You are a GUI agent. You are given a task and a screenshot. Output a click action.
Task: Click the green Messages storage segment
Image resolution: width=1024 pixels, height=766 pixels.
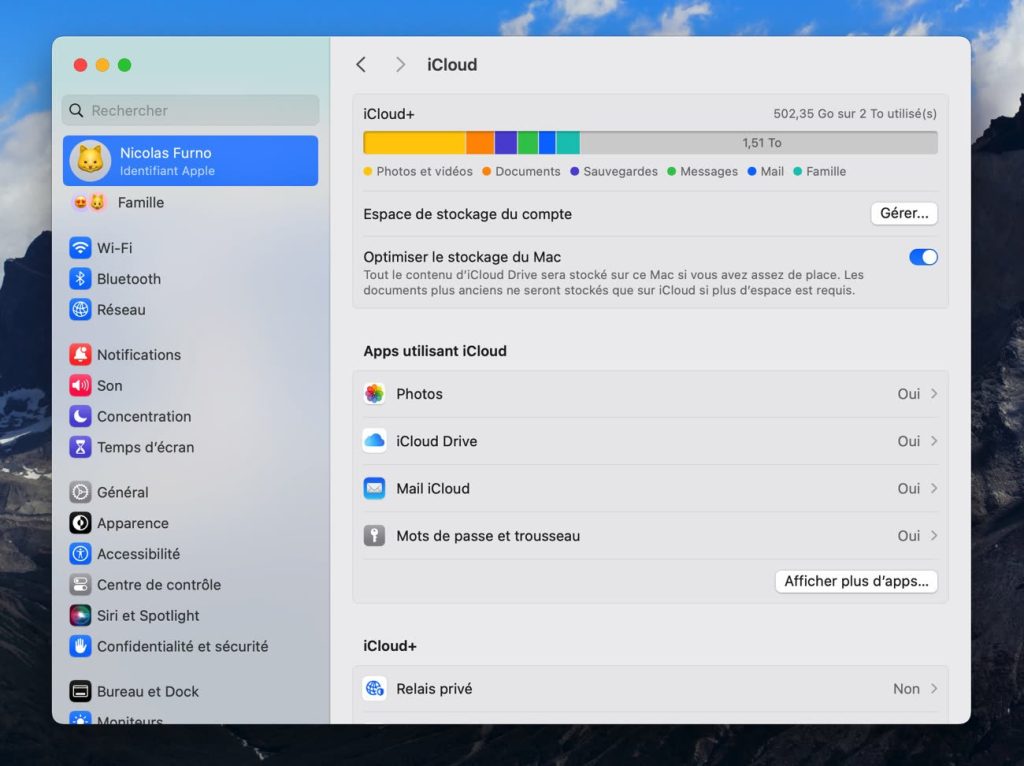(x=528, y=142)
